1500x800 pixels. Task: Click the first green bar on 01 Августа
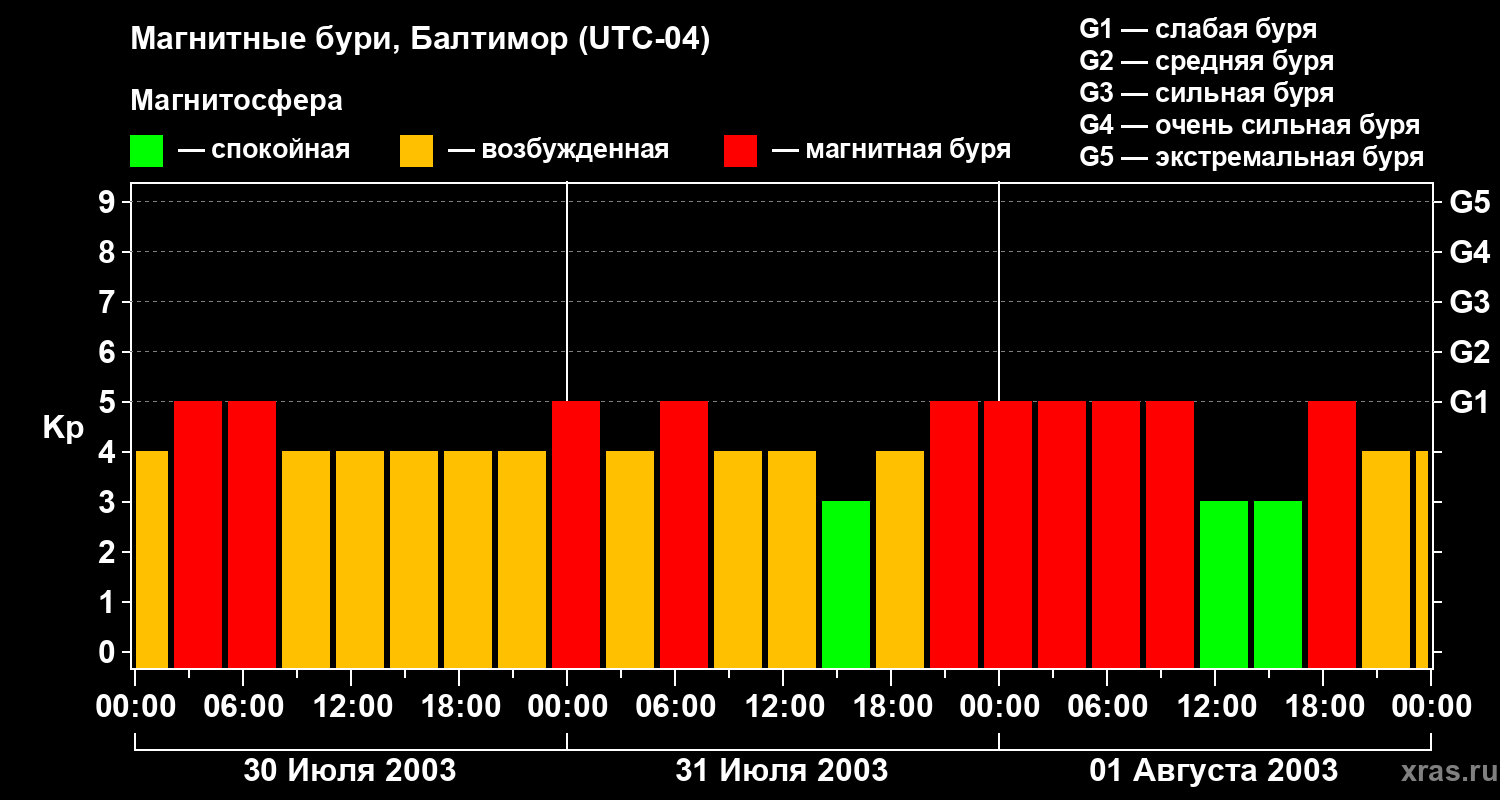[1224, 584]
